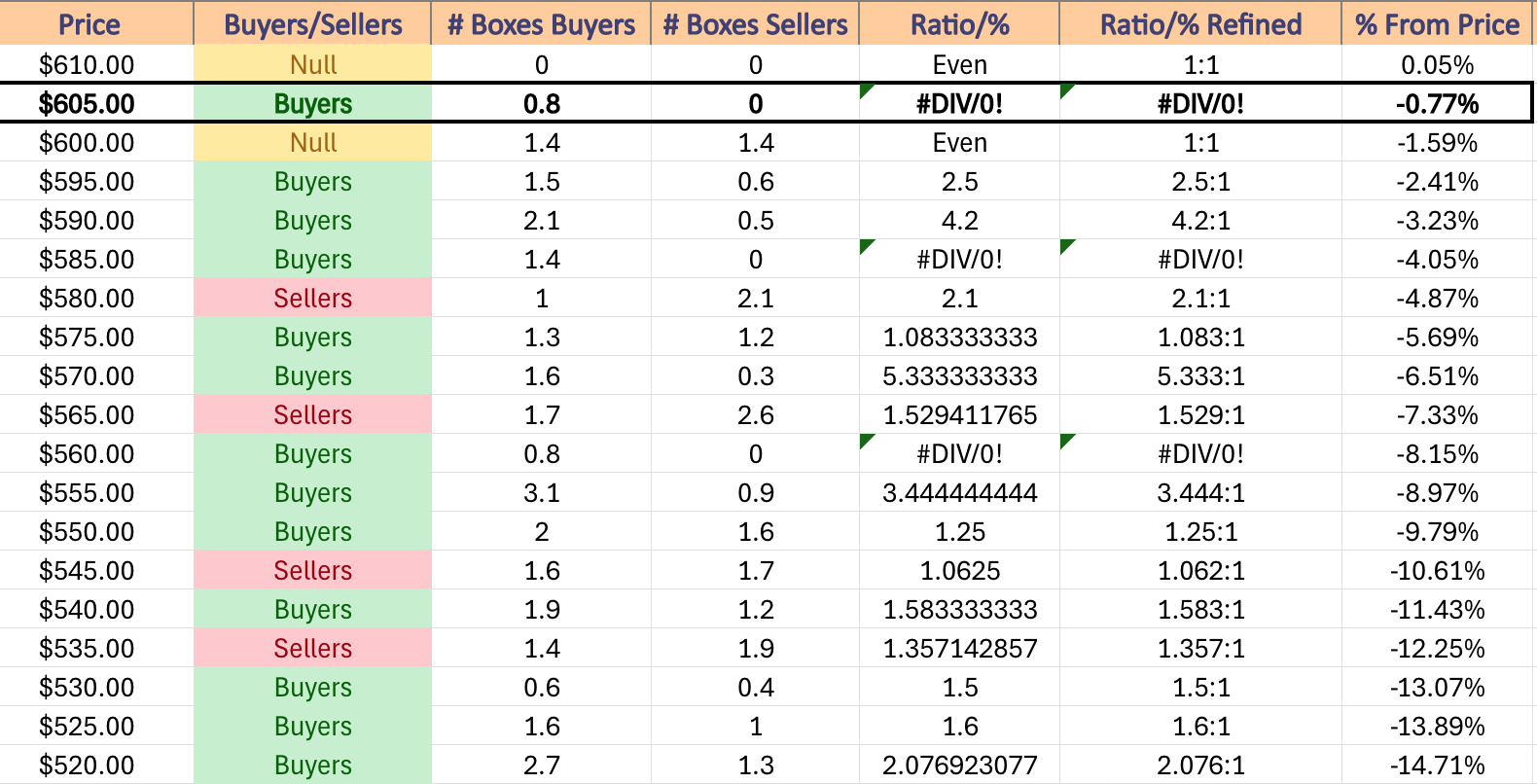
Task: Click the highlighted $605.00 price cell
Action: pyautogui.click(x=96, y=103)
